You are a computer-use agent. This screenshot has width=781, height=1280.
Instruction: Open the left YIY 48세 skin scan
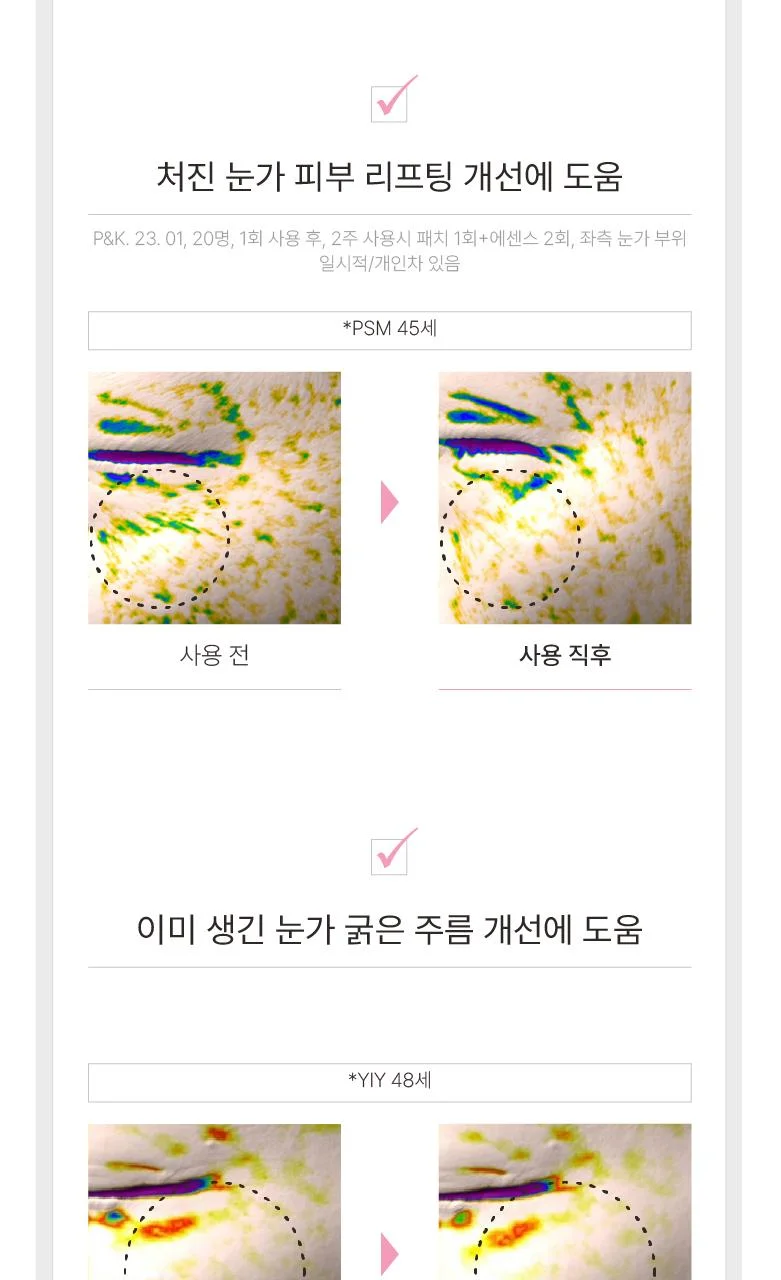coord(214,1202)
